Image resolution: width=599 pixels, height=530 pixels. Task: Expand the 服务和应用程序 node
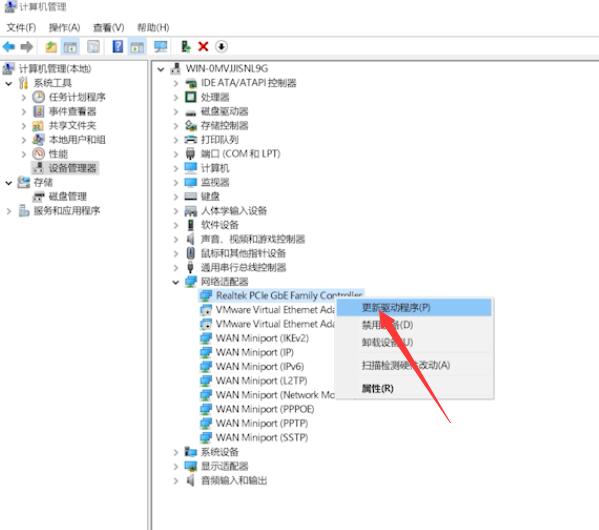[x=8, y=211]
